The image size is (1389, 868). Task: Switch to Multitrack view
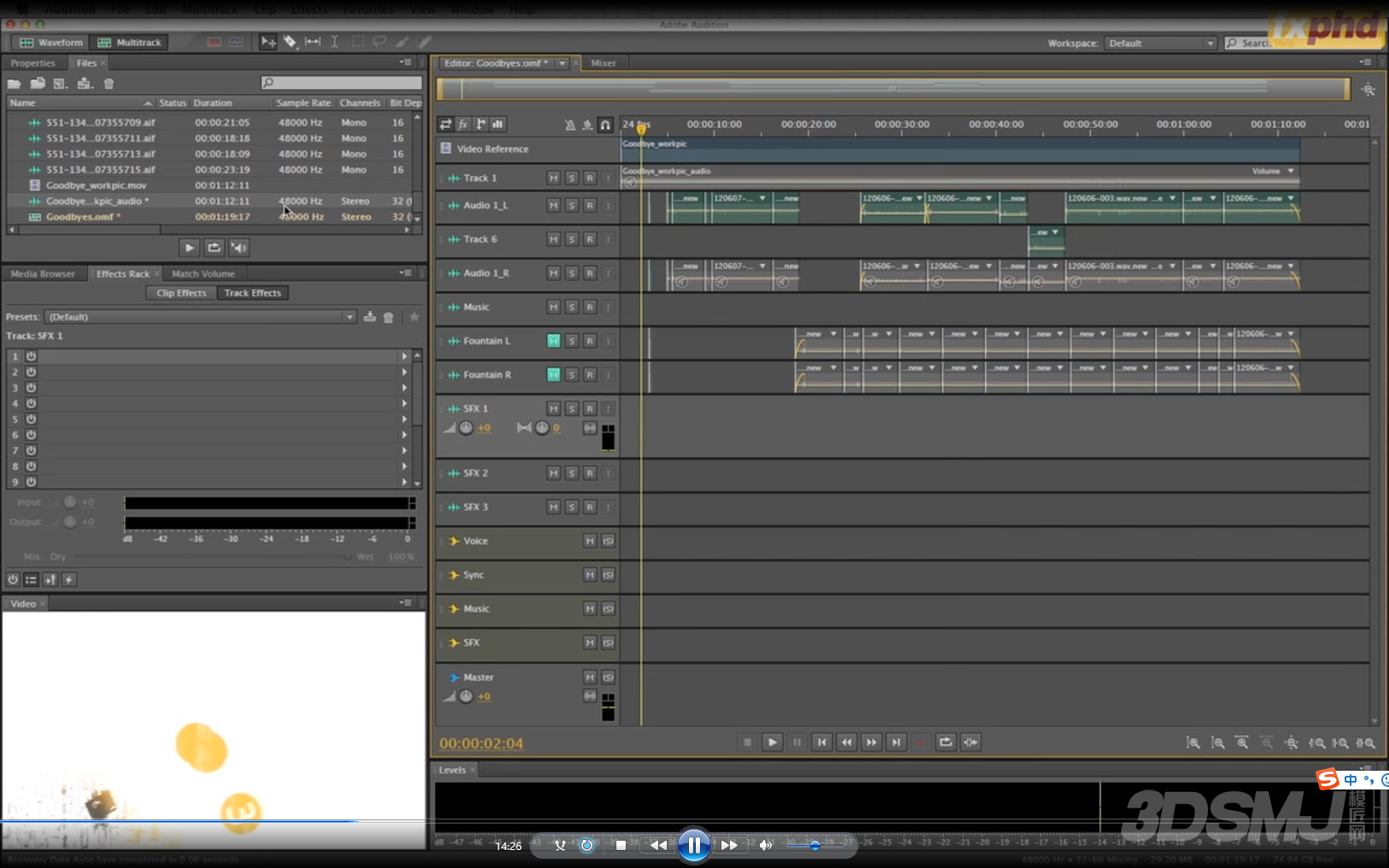coord(130,43)
